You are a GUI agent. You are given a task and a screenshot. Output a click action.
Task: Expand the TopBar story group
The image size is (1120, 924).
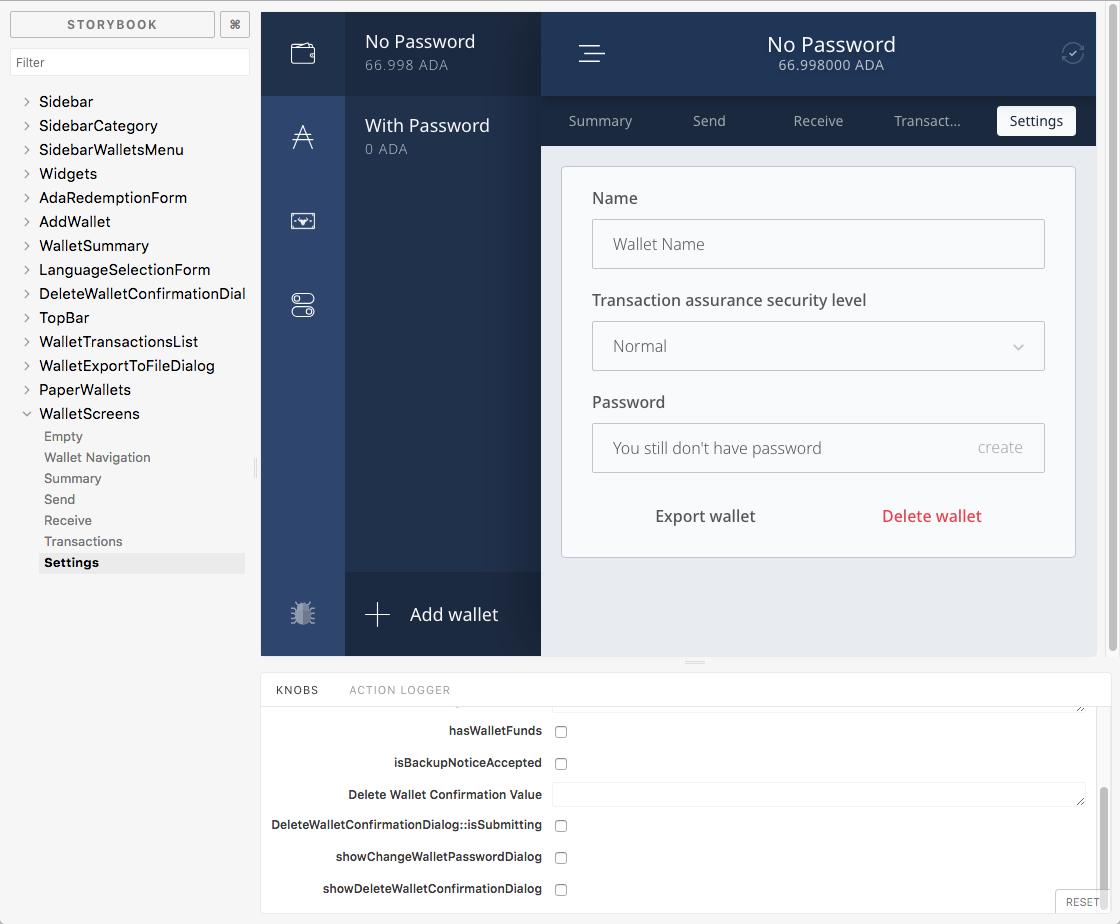tap(64, 318)
